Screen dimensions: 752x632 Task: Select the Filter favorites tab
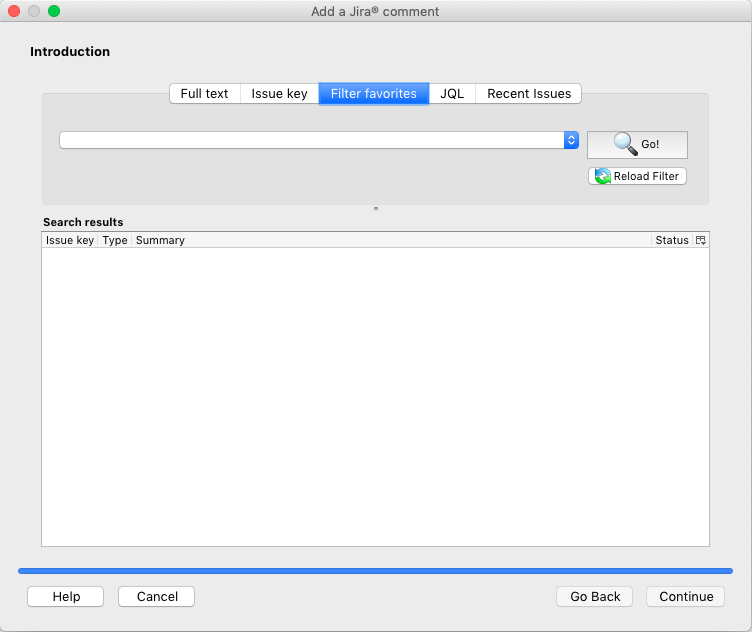(374, 94)
